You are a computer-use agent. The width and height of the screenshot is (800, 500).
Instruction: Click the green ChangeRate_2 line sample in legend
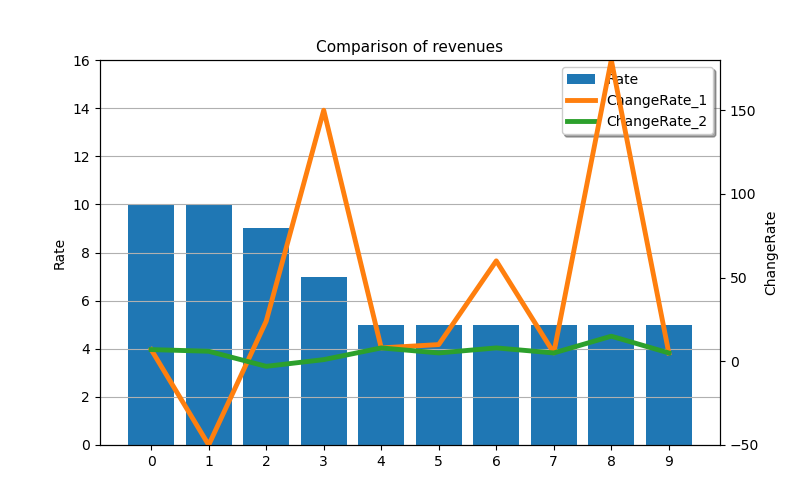(582, 121)
